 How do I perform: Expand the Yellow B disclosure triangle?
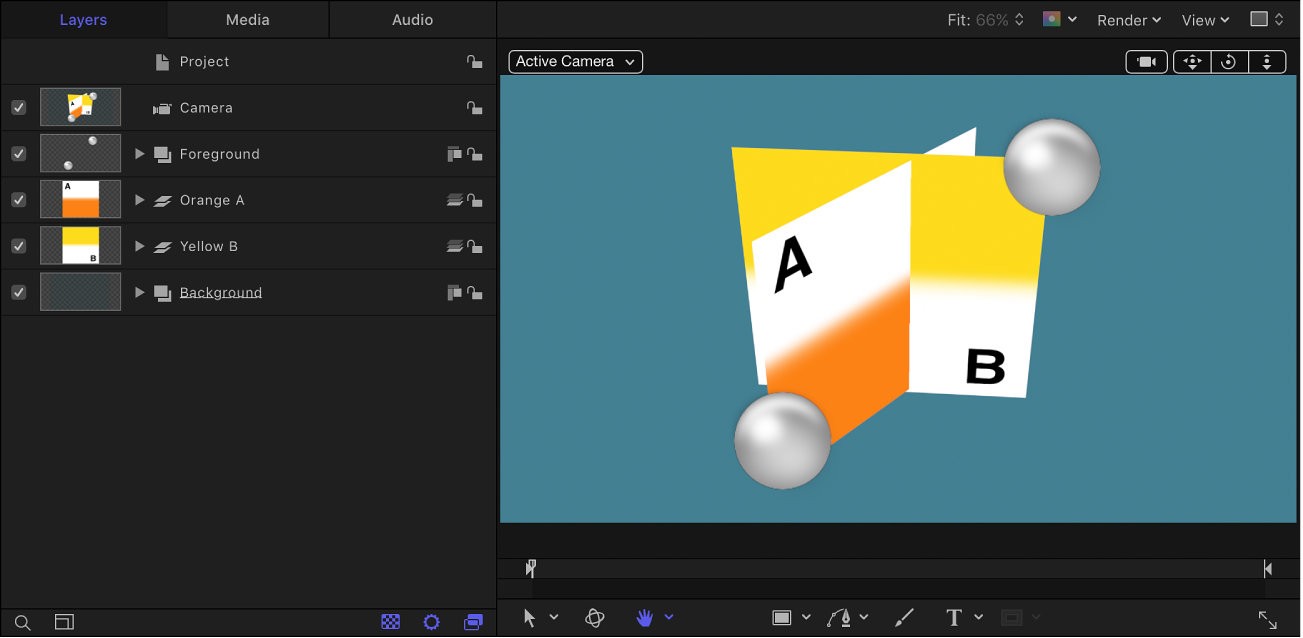tap(139, 245)
